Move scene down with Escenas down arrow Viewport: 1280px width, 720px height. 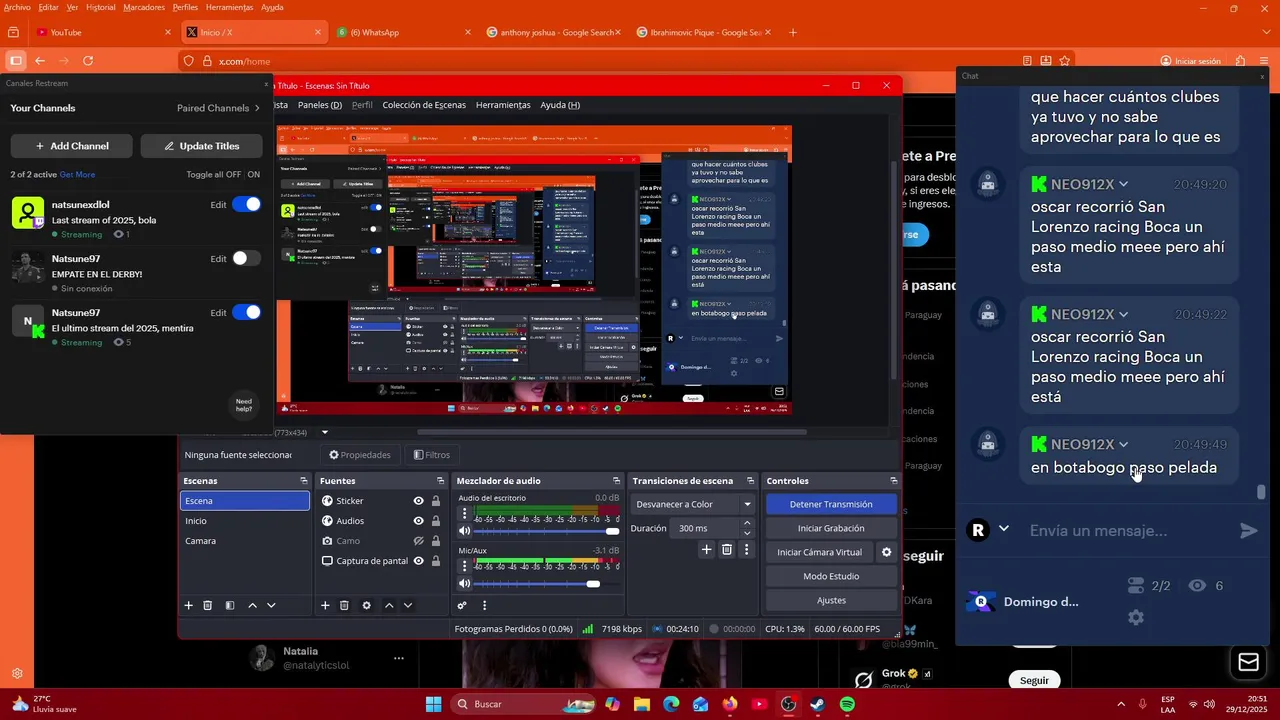tap(271, 605)
